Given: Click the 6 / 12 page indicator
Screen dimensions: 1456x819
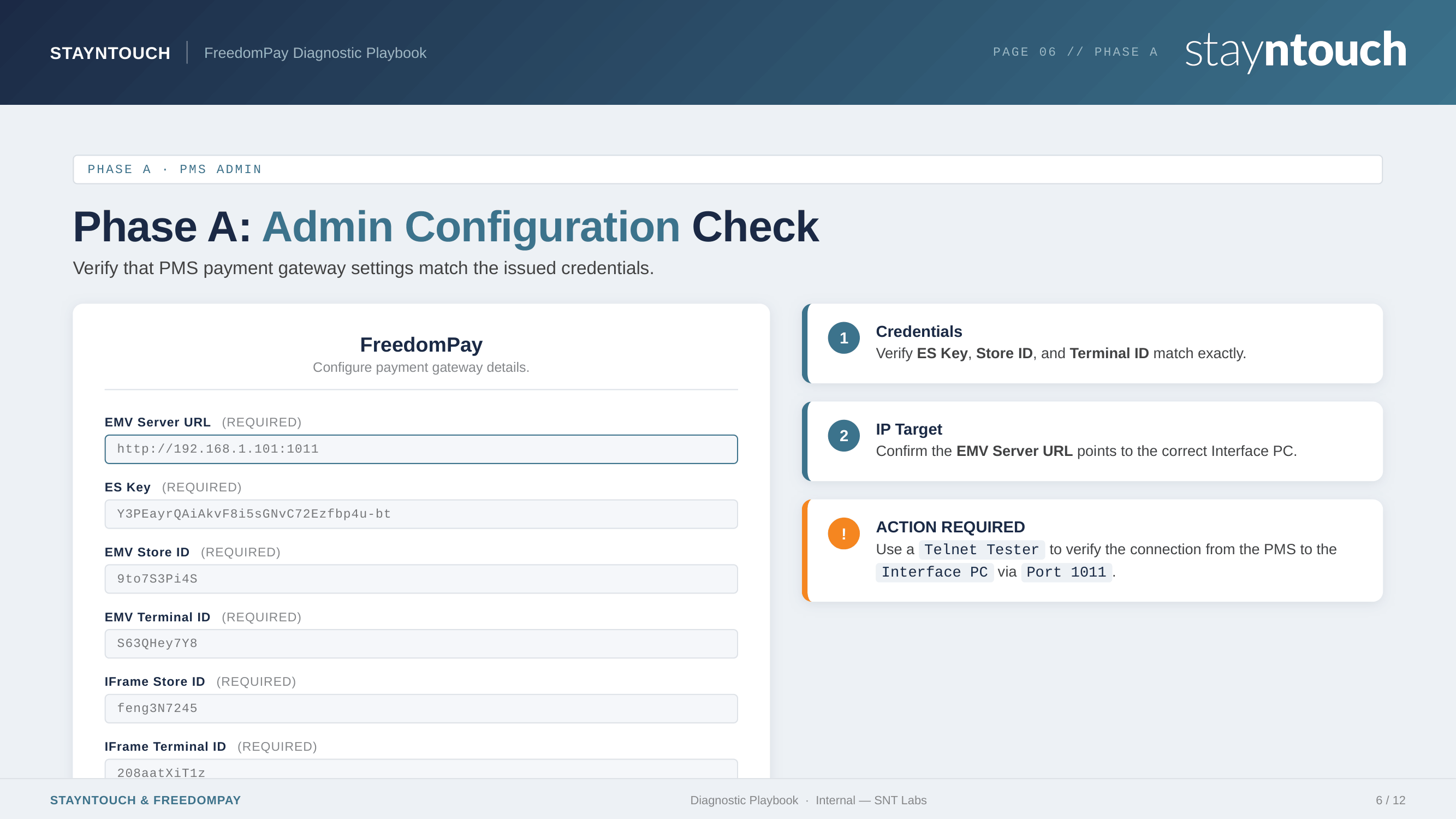Looking at the screenshot, I should pos(1390,800).
